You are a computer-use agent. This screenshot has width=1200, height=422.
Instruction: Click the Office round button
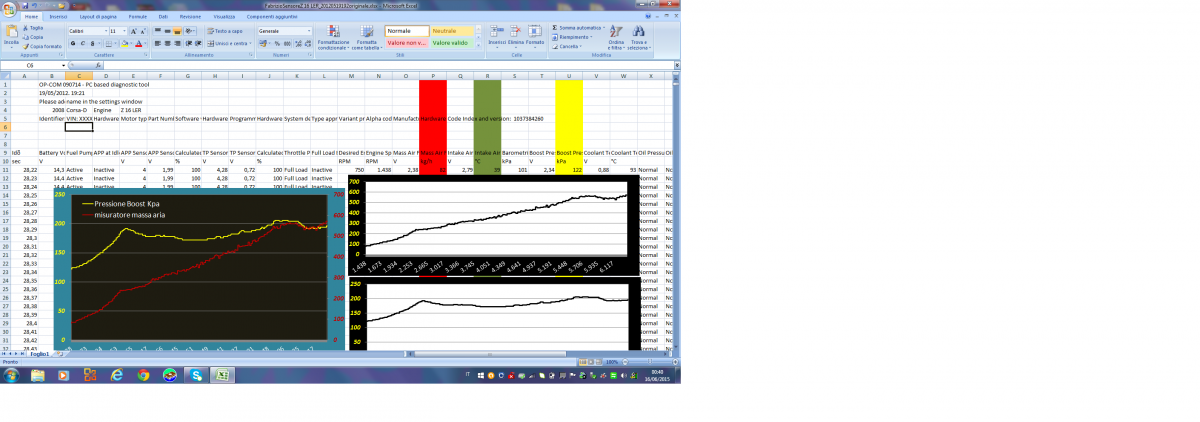(x=8, y=8)
